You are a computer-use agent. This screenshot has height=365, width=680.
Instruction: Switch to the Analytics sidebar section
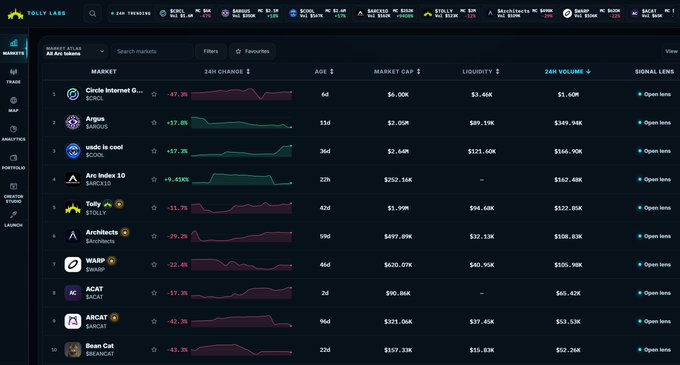[x=13, y=133]
